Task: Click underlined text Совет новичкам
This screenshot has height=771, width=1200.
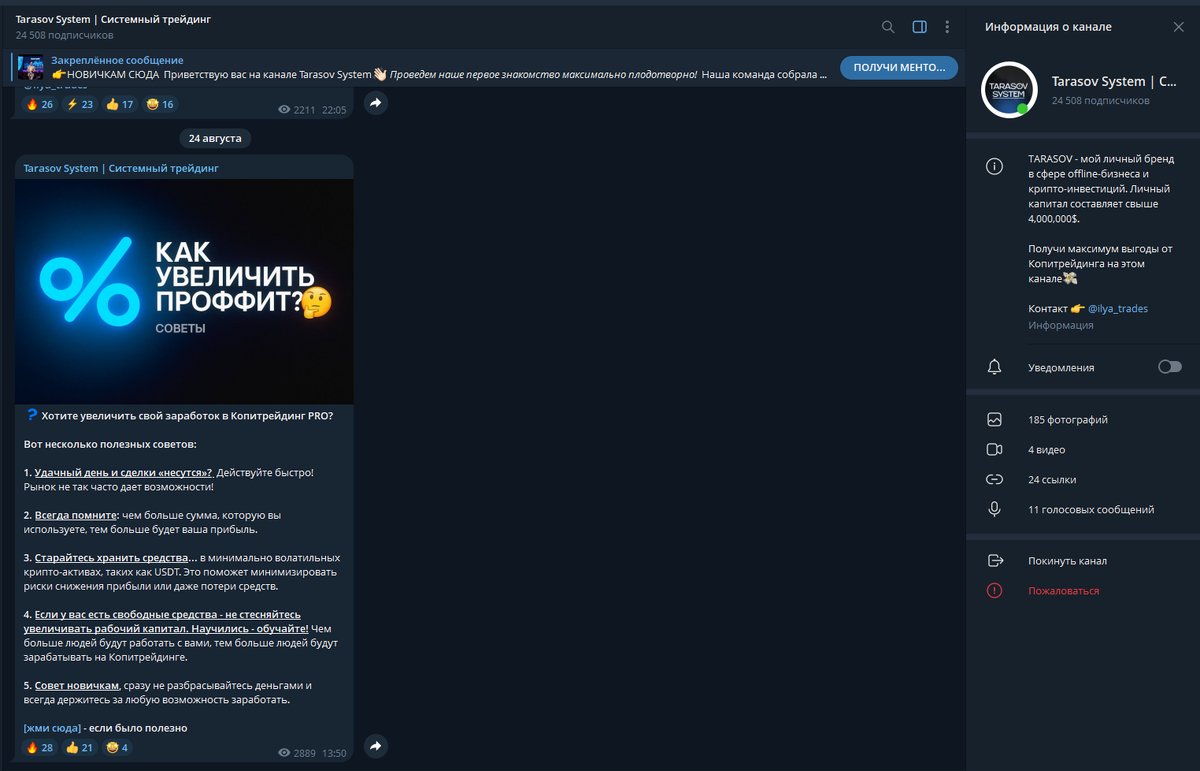Action: [x=76, y=686]
